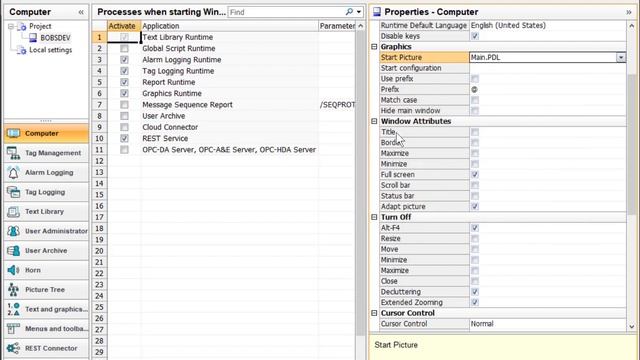Select the Text Library navigation item

pyautogui.click(x=46, y=211)
